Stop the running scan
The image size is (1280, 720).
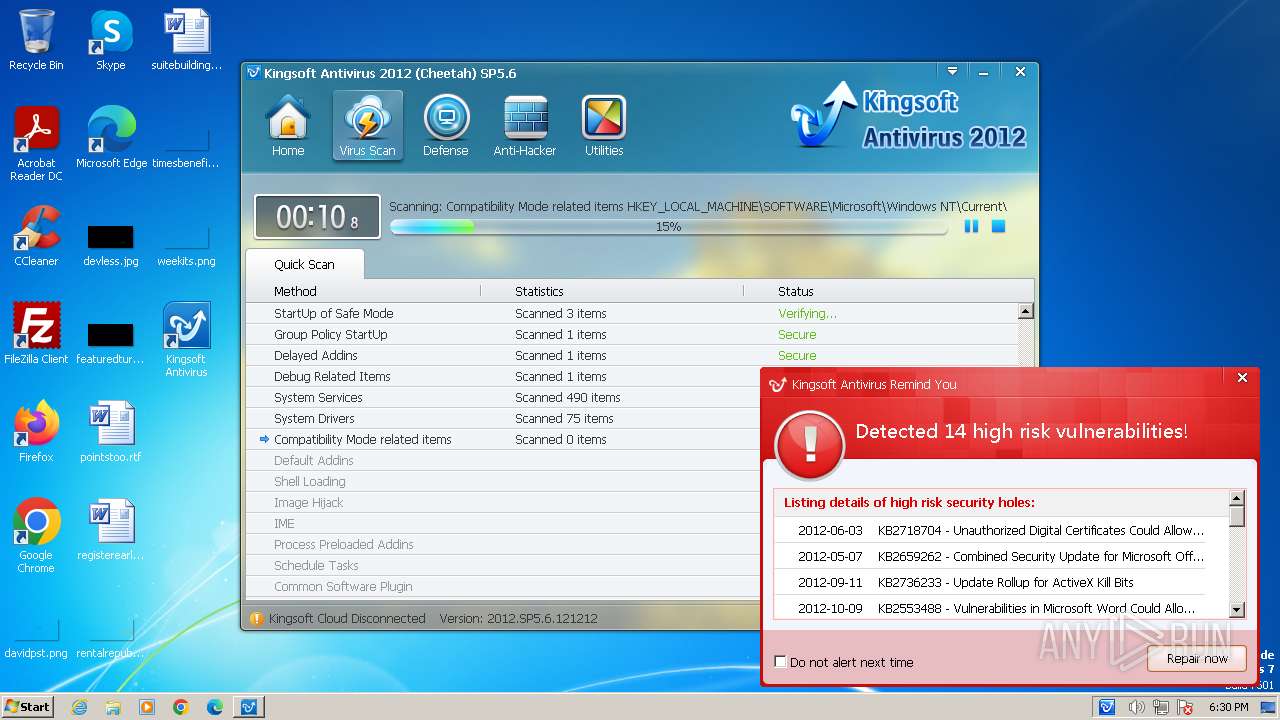point(998,227)
